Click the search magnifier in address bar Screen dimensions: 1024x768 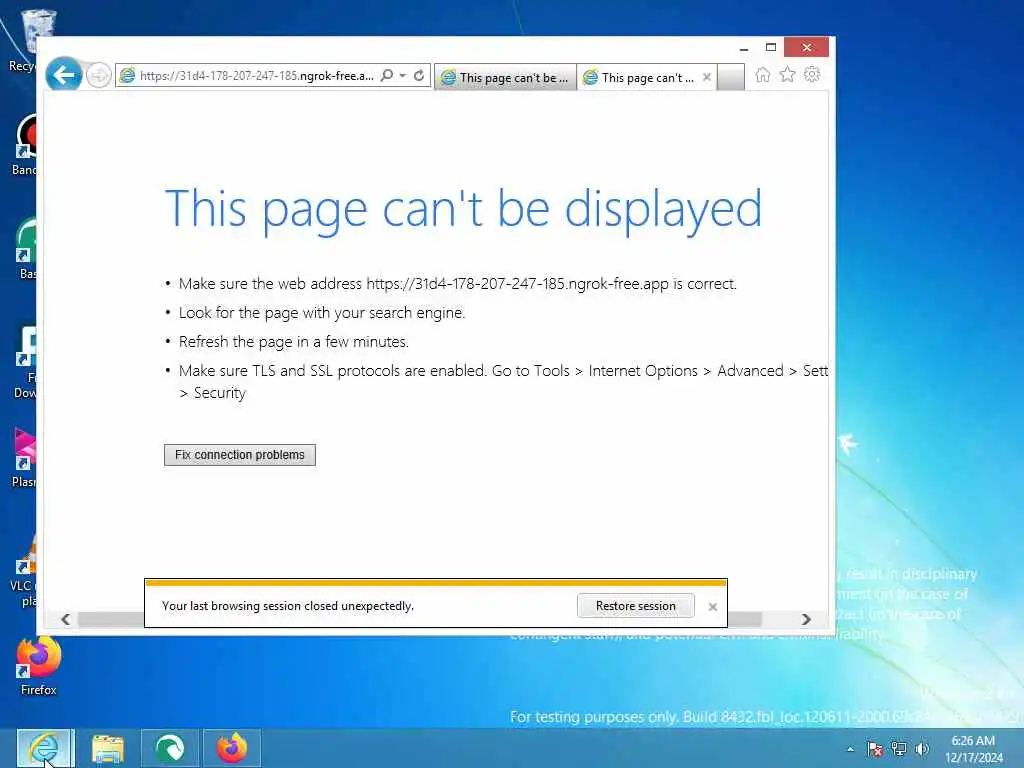[387, 76]
